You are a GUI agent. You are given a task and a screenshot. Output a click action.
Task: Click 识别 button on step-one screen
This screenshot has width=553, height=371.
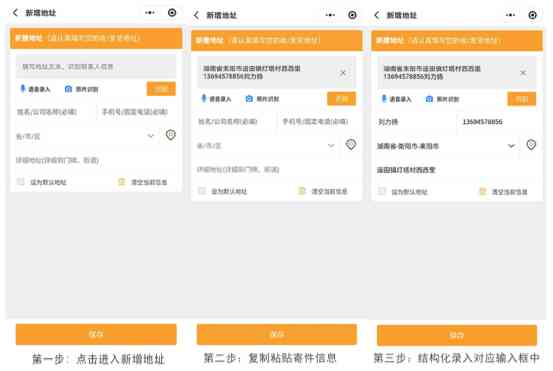click(161, 89)
